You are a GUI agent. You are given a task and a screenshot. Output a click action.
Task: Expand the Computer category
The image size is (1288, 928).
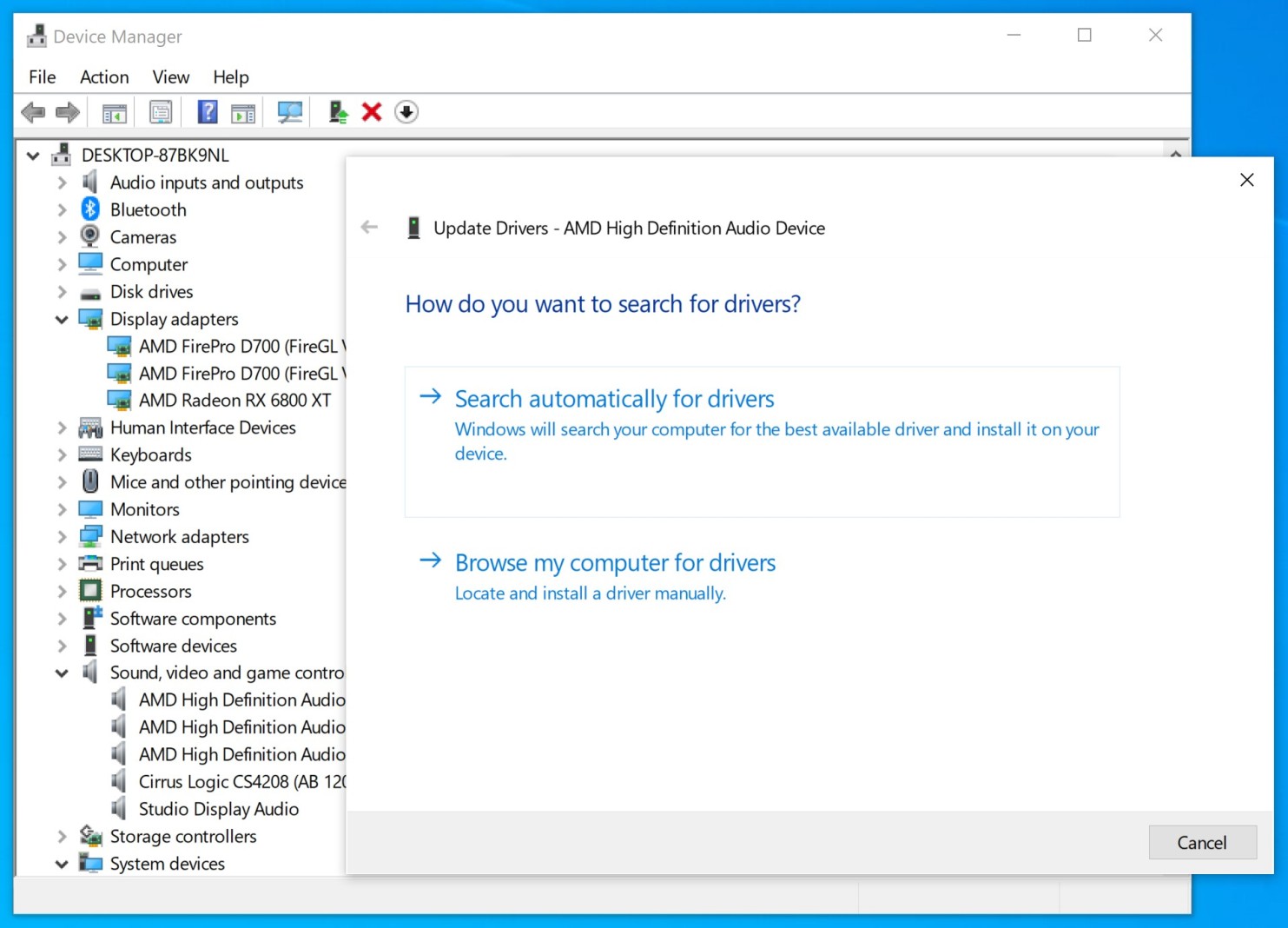click(x=62, y=264)
